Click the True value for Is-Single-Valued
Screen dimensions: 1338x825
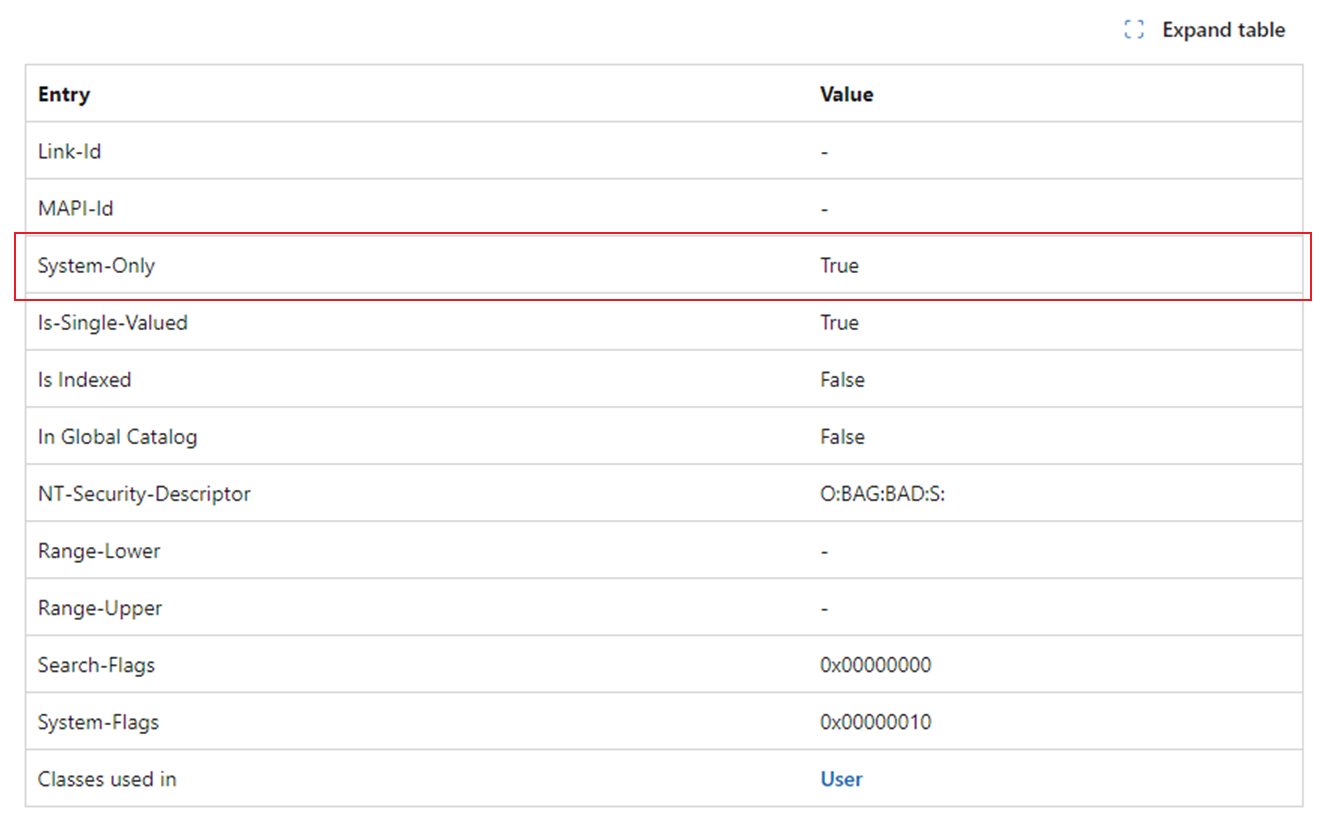click(839, 322)
